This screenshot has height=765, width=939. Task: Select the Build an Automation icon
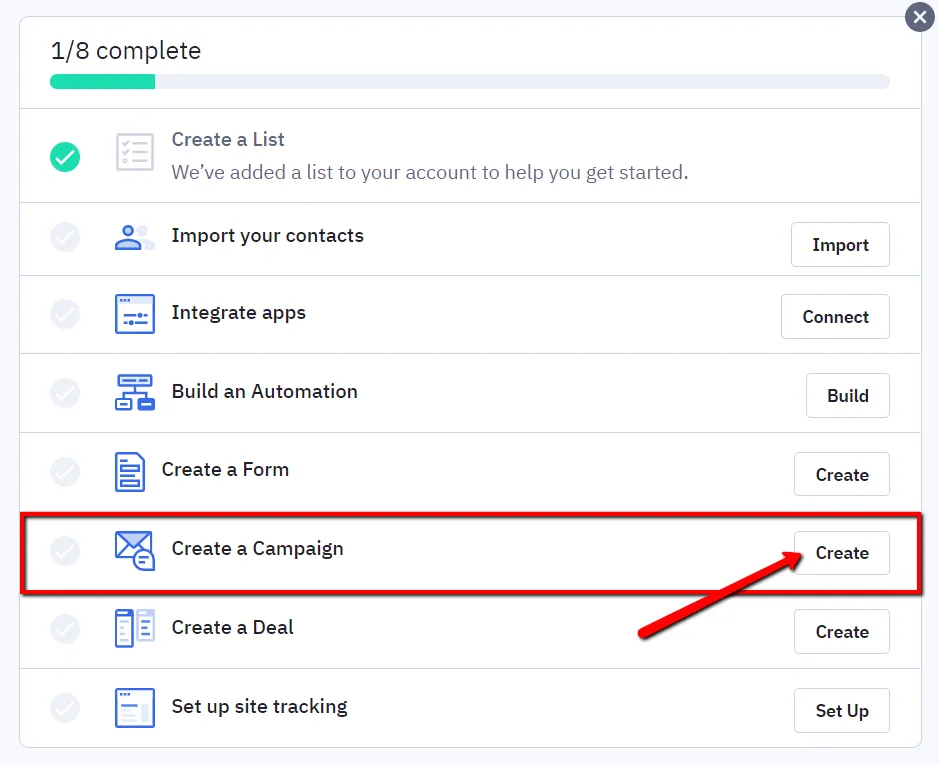tap(135, 392)
